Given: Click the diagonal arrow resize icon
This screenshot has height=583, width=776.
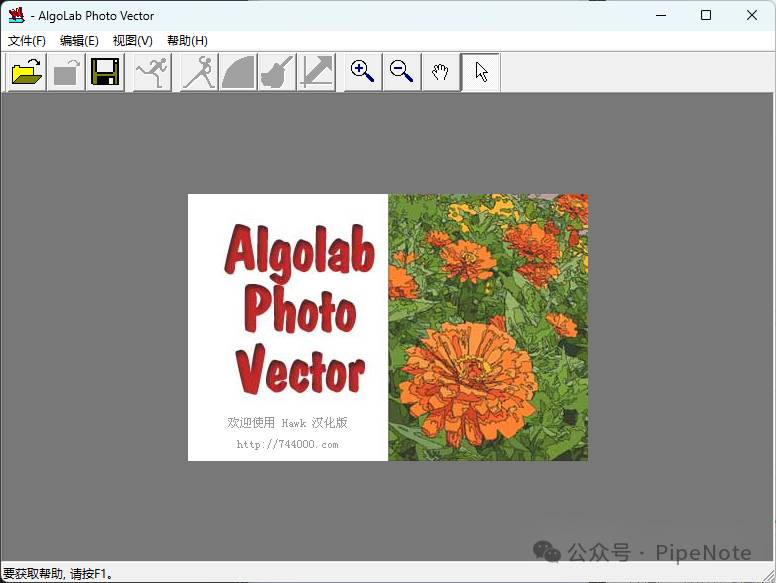Looking at the screenshot, I should 316,72.
